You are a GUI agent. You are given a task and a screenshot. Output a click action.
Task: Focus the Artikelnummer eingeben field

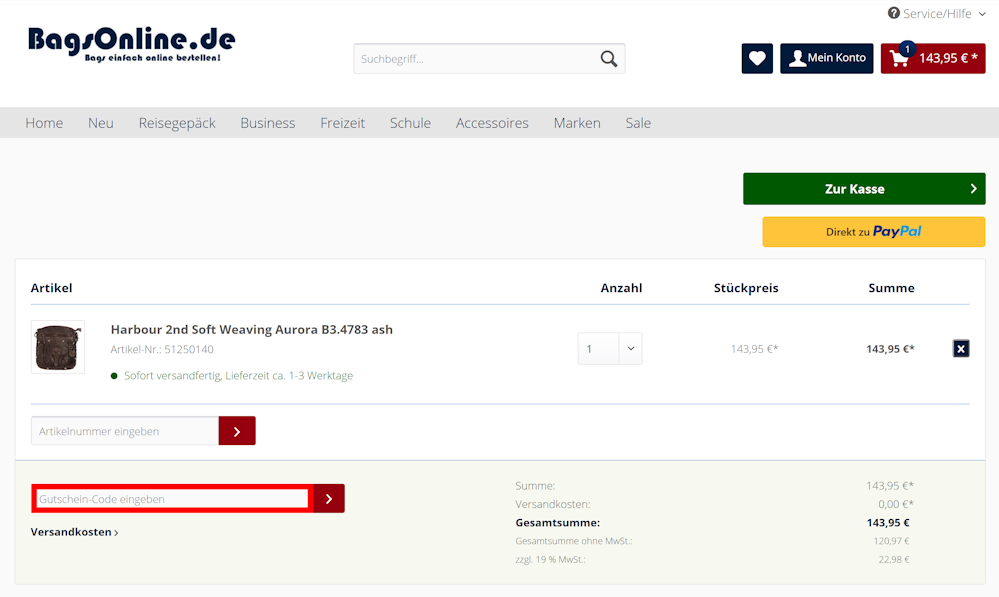tap(125, 431)
